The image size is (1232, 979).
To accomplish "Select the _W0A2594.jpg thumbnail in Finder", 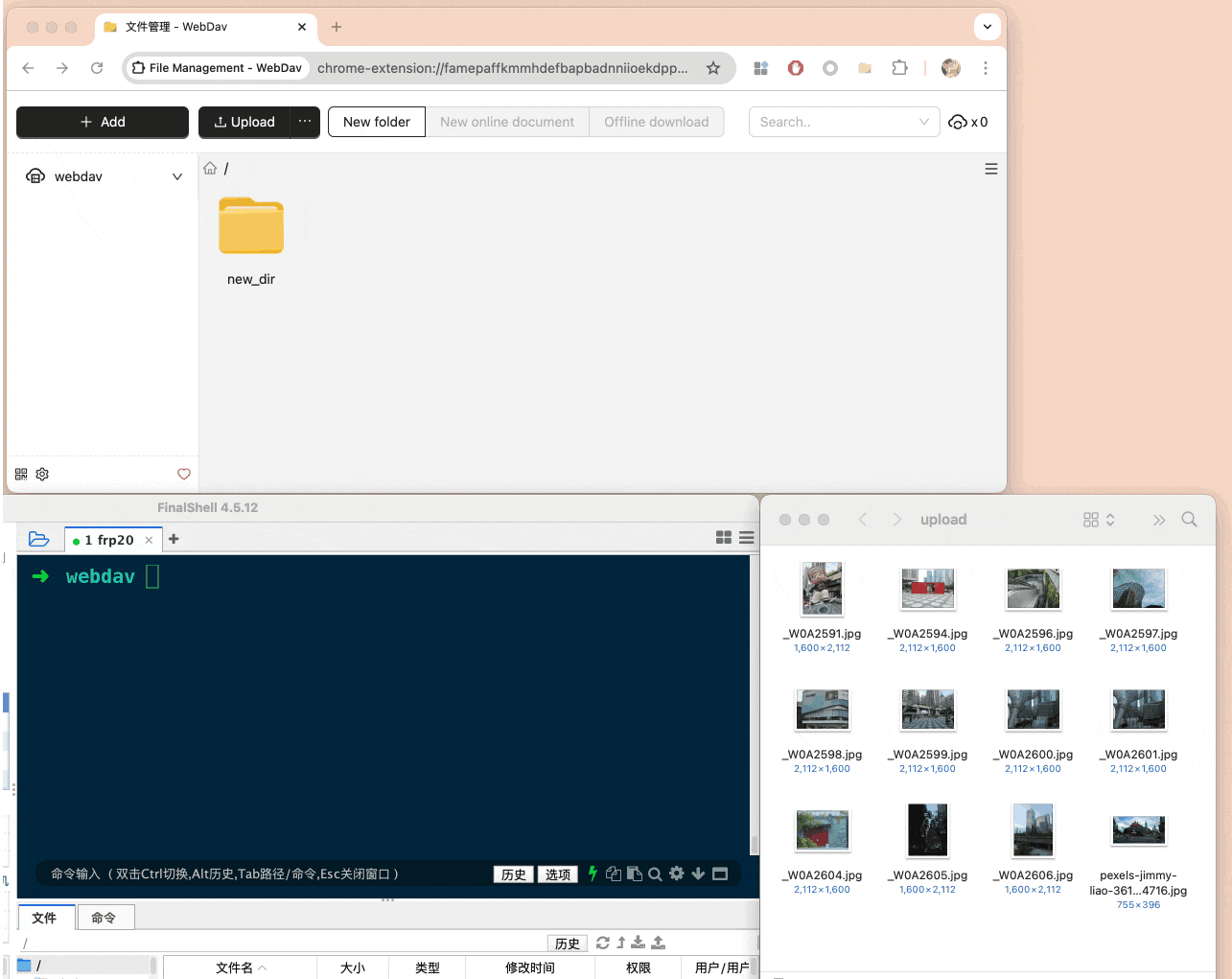I will pyautogui.click(x=927, y=588).
